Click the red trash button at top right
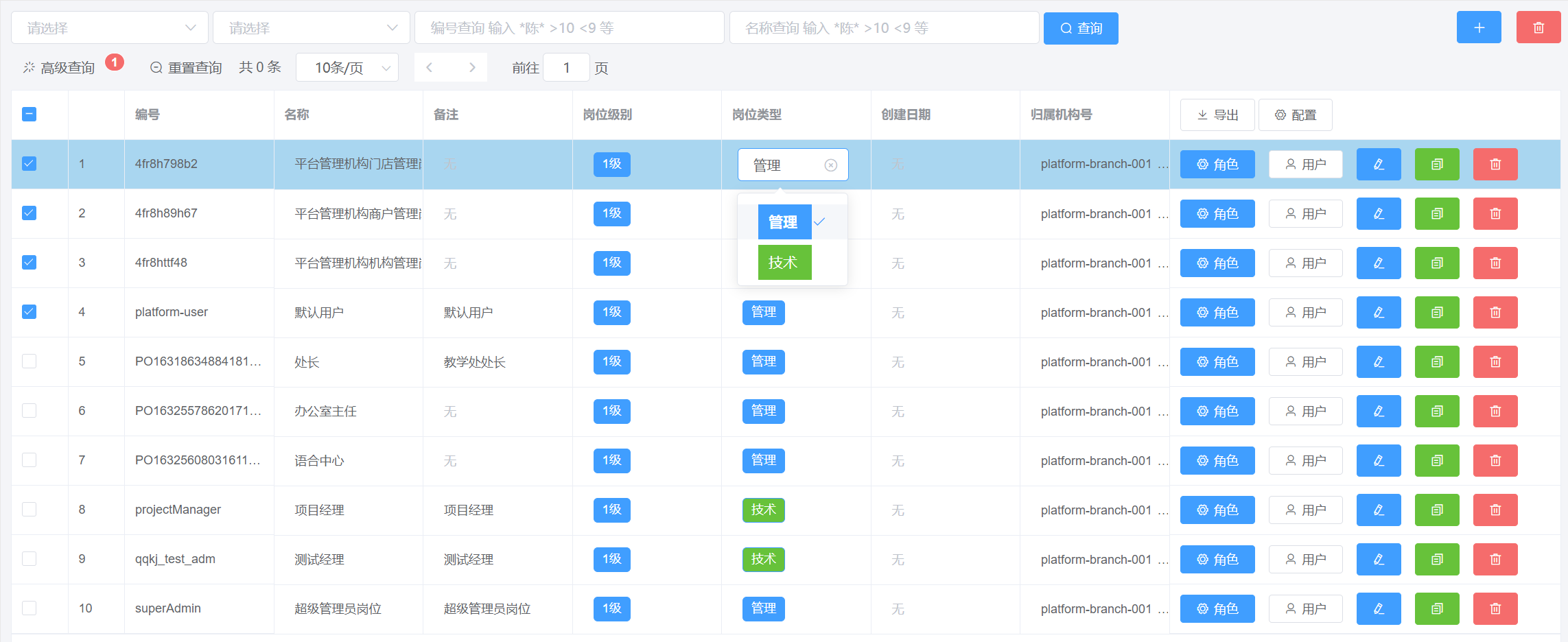The width and height of the screenshot is (1568, 642). tap(1538, 28)
